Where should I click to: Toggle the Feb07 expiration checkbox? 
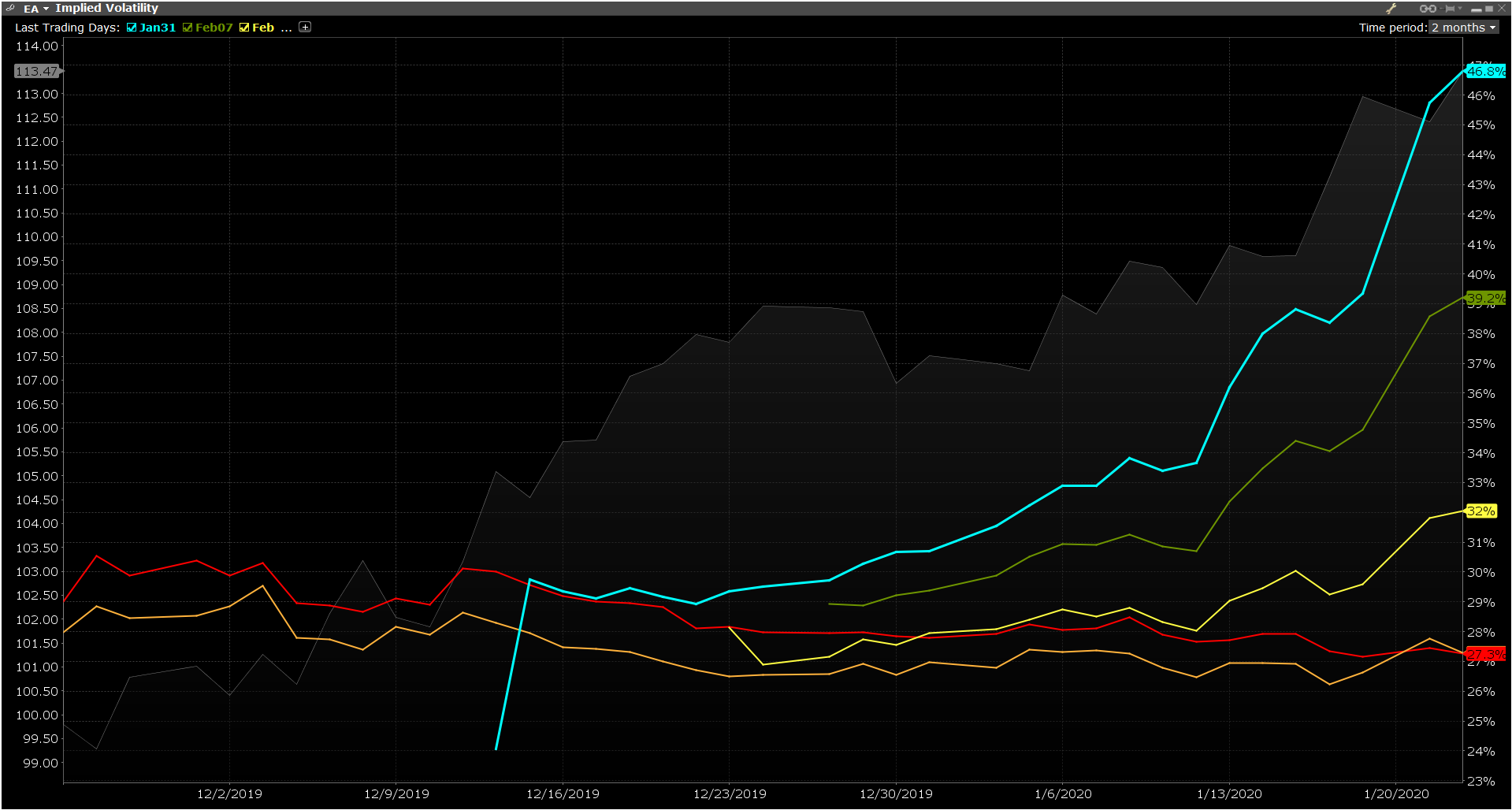188,28
